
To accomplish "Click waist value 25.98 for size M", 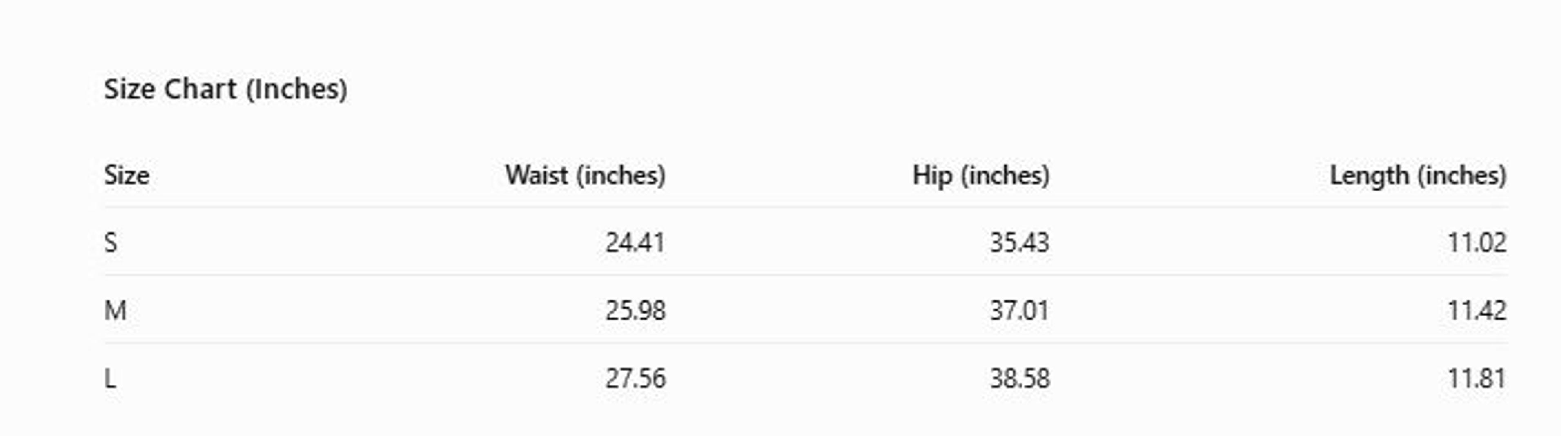I will [x=635, y=311].
